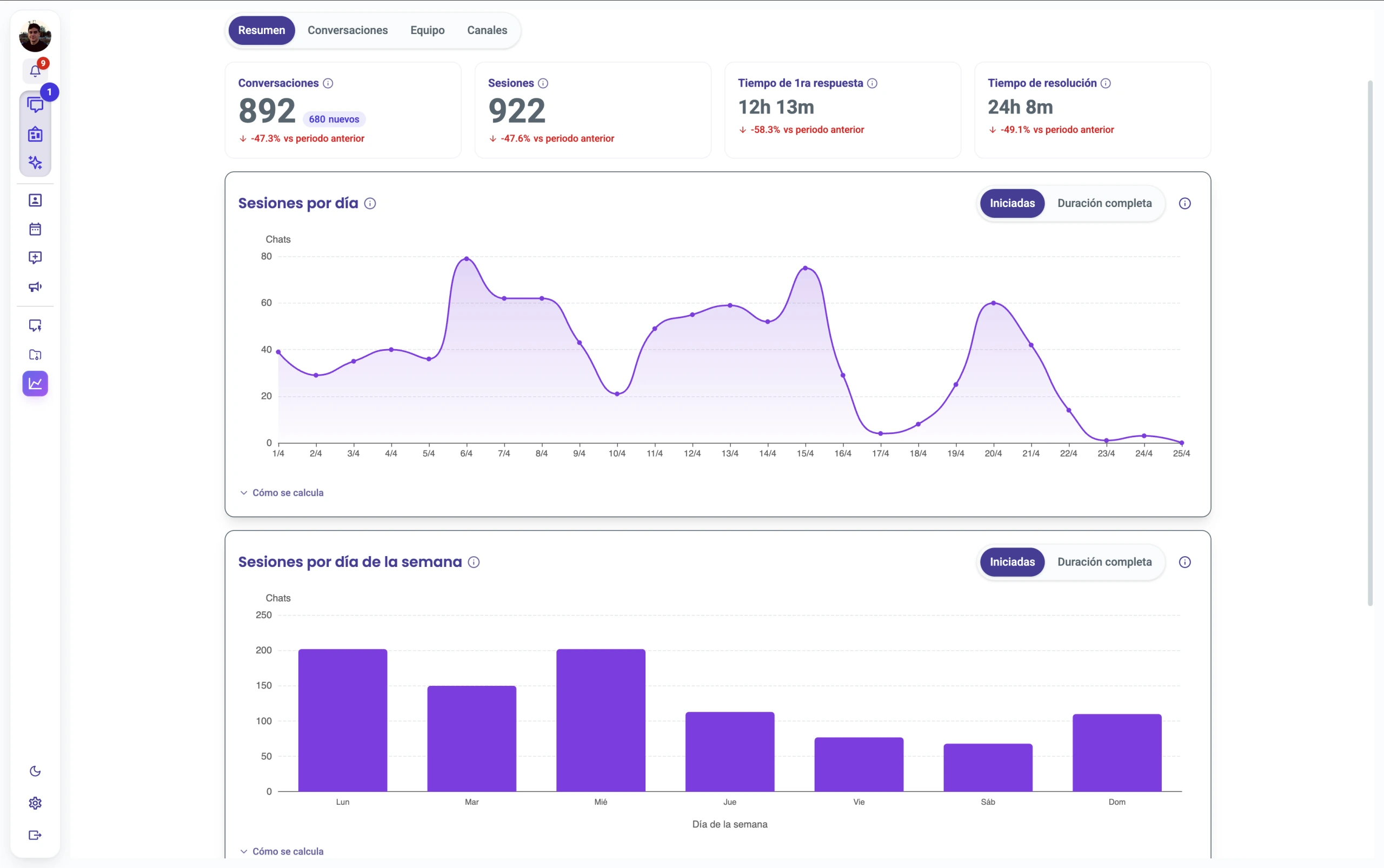Open the settings gear icon
1384x868 pixels.
pos(35,803)
